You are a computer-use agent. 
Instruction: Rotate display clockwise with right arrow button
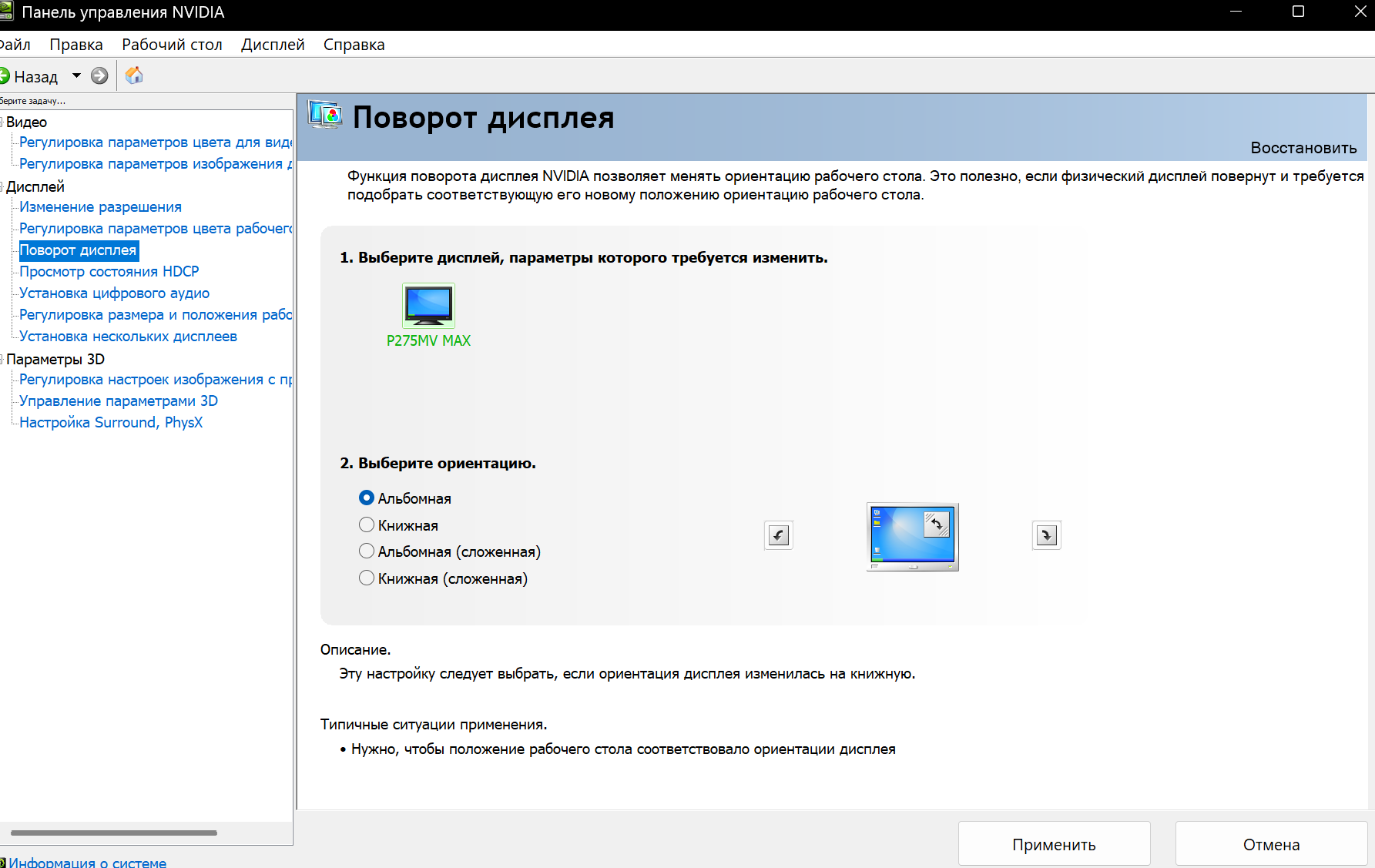pos(1046,535)
